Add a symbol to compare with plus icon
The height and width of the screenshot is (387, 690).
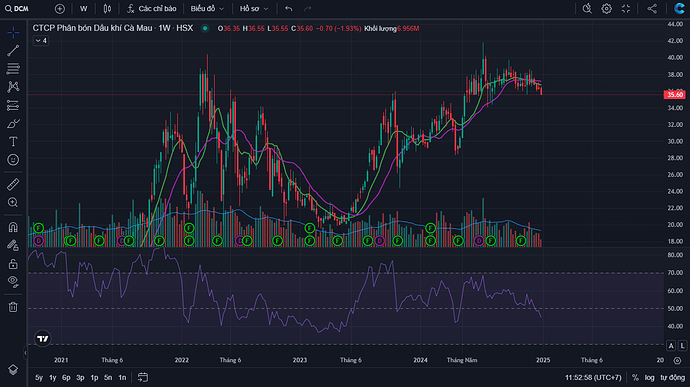[x=60, y=9]
